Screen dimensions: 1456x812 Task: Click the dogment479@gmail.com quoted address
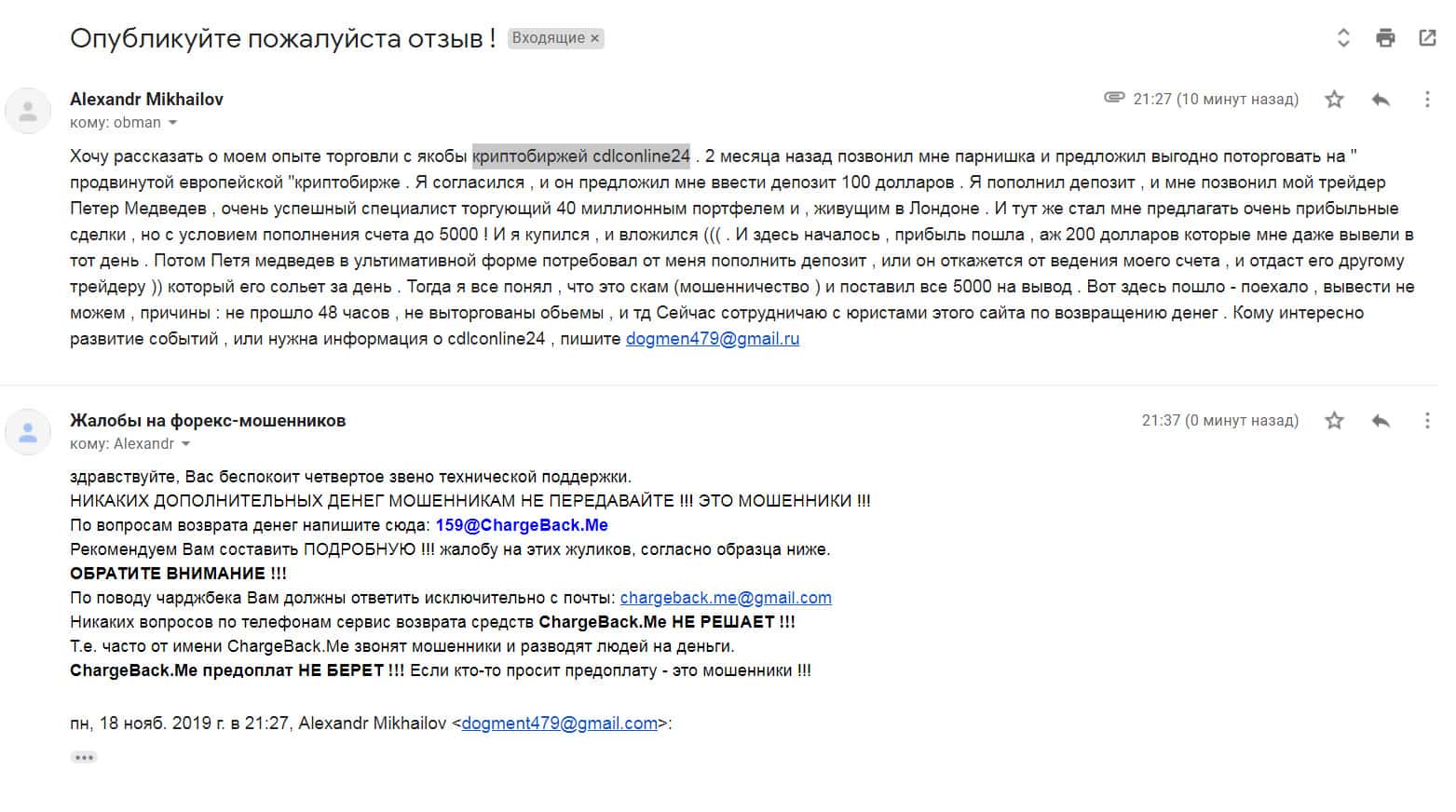(x=559, y=724)
